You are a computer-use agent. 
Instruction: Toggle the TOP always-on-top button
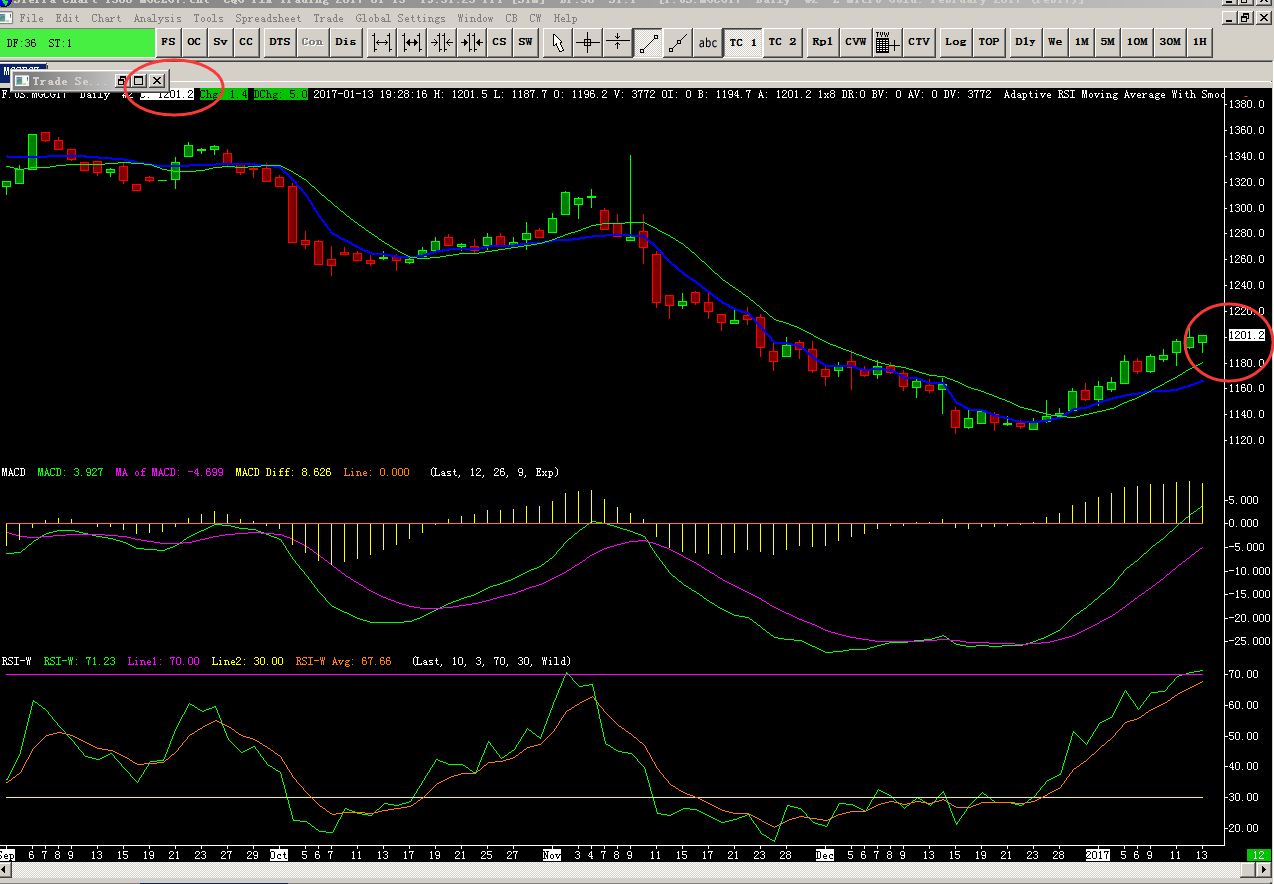(988, 42)
